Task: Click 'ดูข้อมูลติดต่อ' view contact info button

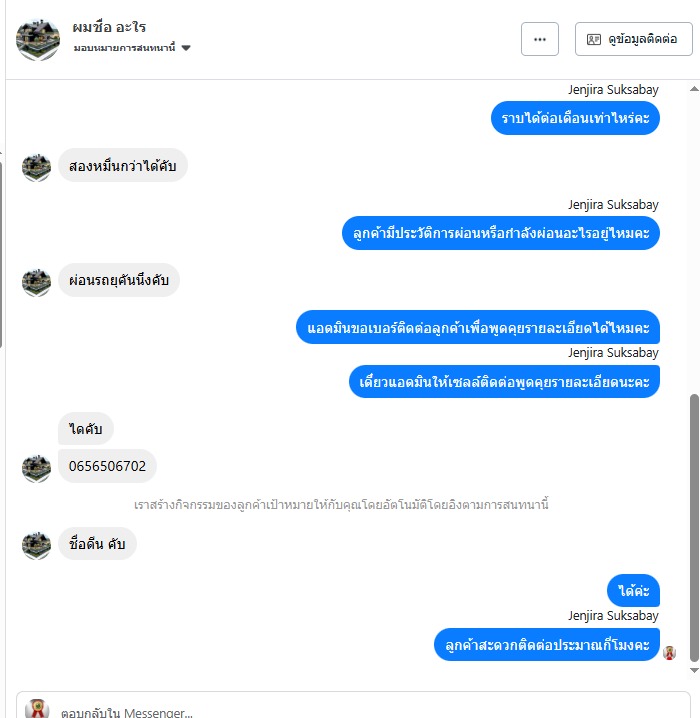Action: pyautogui.click(x=634, y=39)
